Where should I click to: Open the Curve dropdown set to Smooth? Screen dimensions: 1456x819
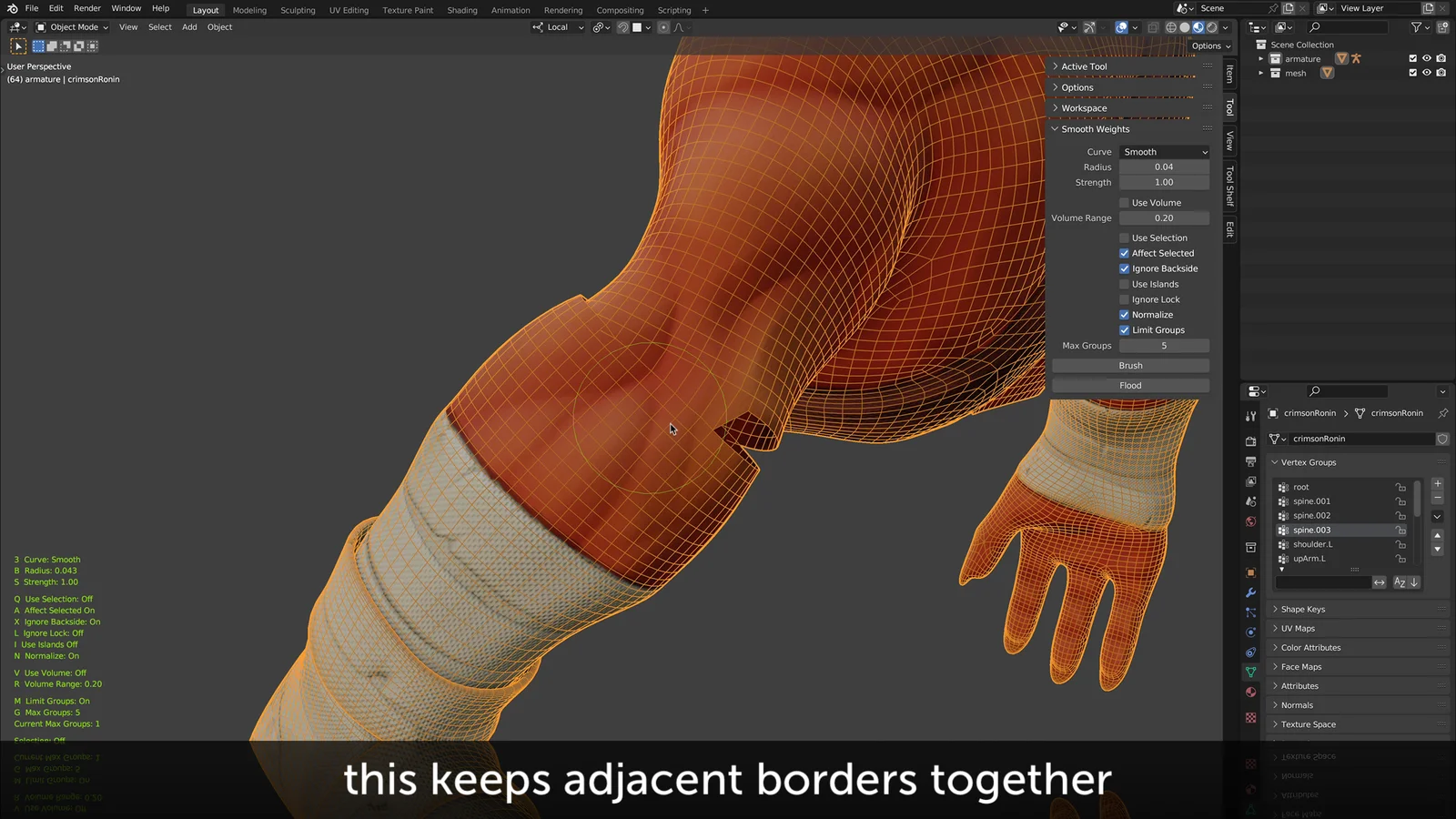click(1165, 151)
